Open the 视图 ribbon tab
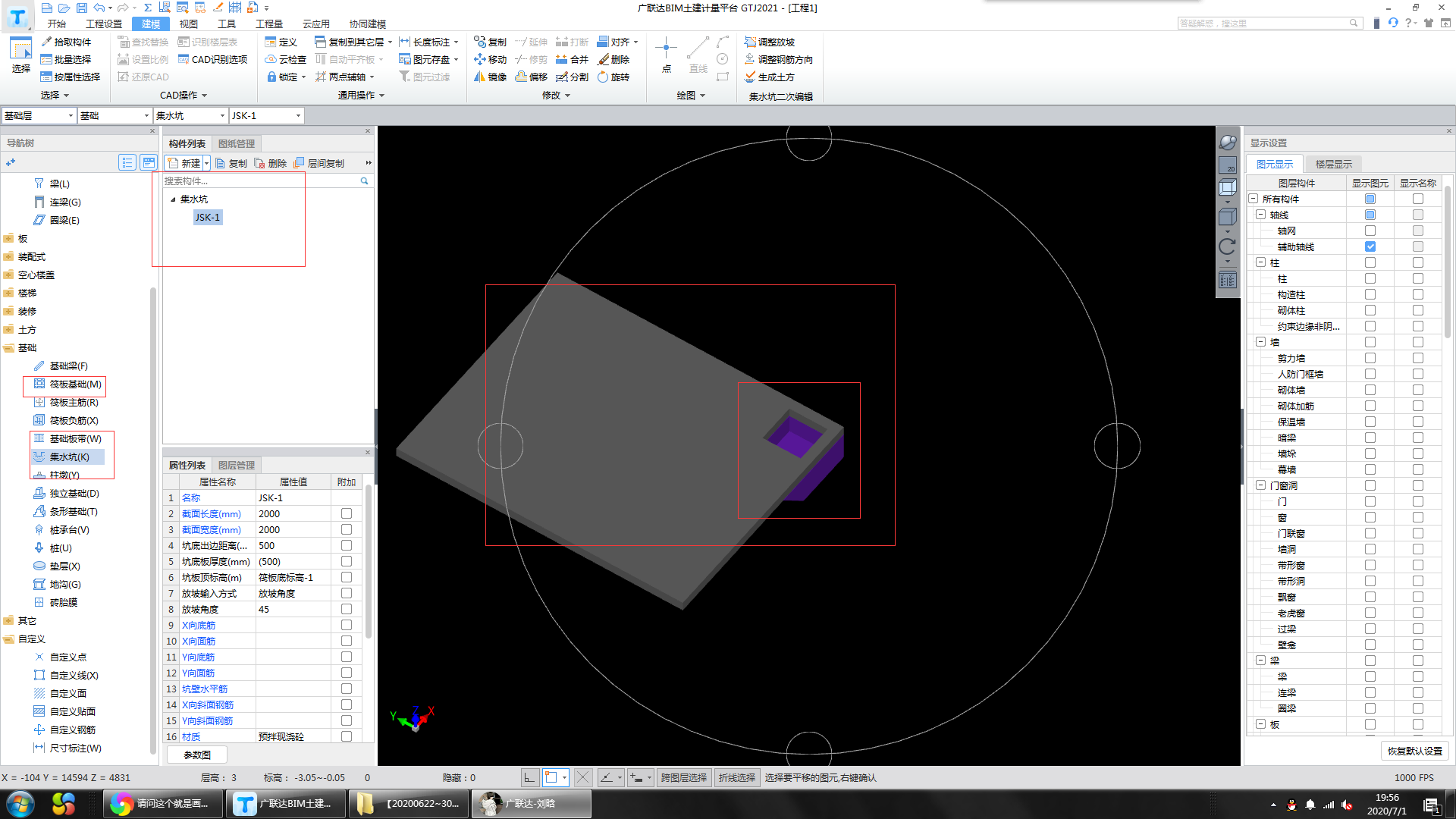This screenshot has width=1456, height=819. click(x=188, y=24)
